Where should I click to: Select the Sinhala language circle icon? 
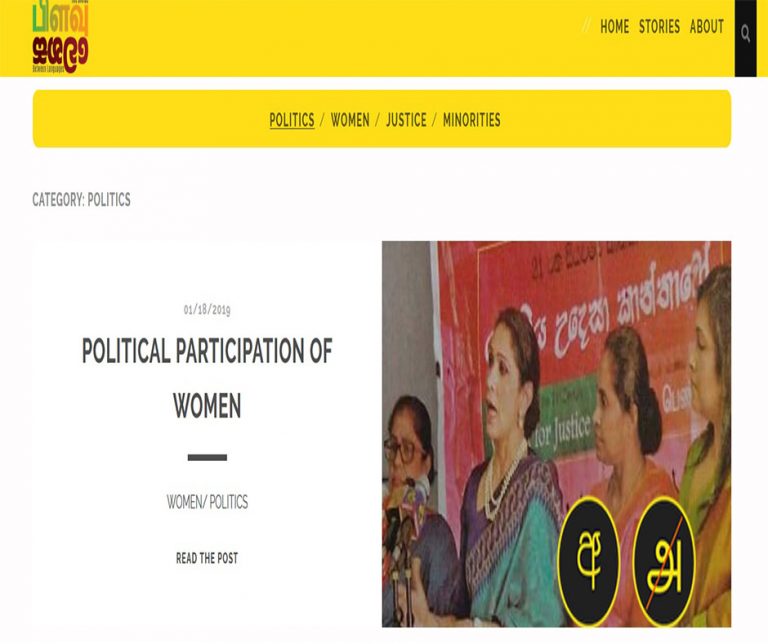pyautogui.click(x=589, y=560)
